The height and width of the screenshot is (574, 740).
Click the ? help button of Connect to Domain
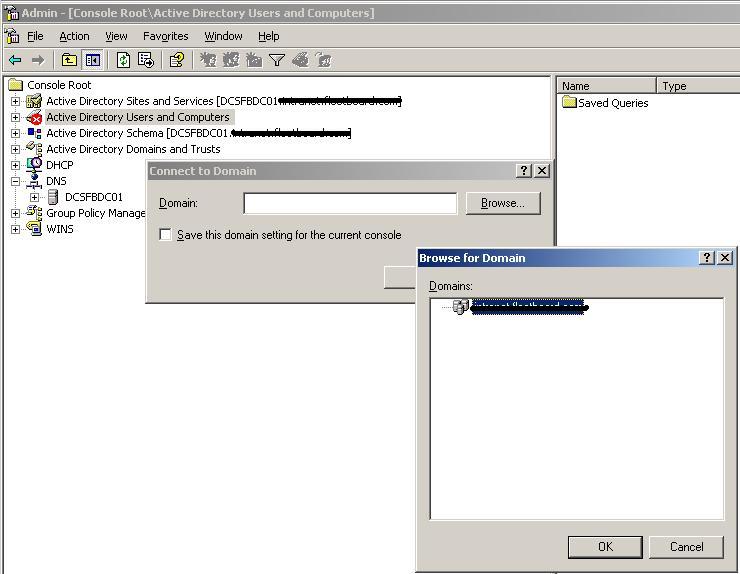click(x=524, y=170)
